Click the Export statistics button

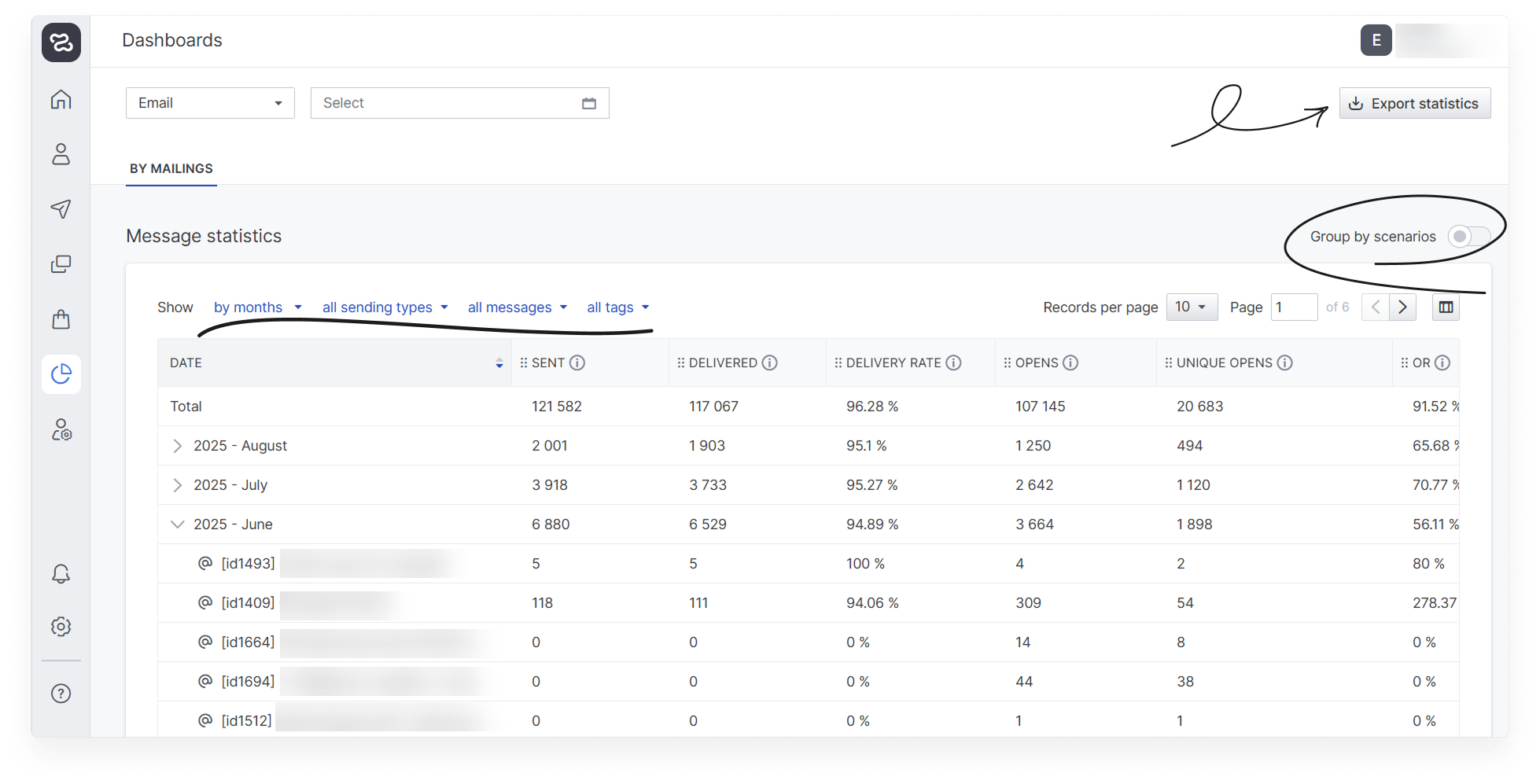pyautogui.click(x=1414, y=104)
